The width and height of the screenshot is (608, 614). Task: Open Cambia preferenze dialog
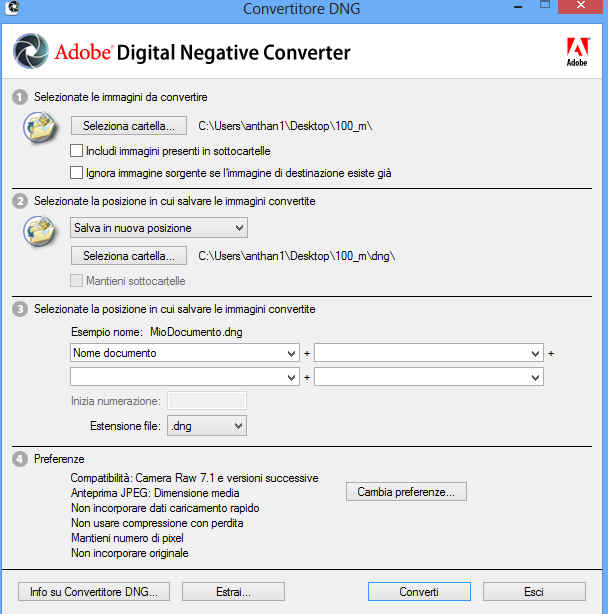(x=406, y=492)
